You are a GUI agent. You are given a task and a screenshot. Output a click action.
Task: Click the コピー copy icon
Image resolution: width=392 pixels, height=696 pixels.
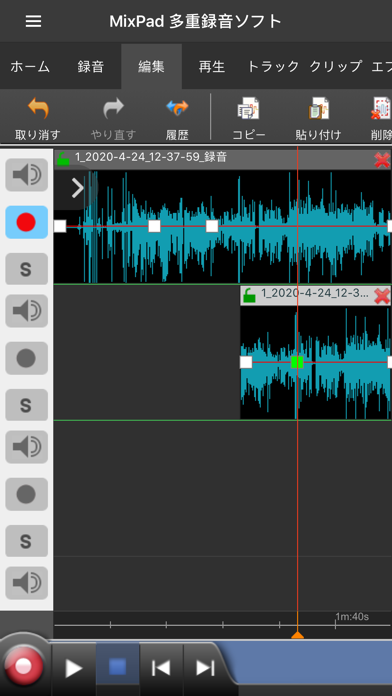tap(248, 109)
